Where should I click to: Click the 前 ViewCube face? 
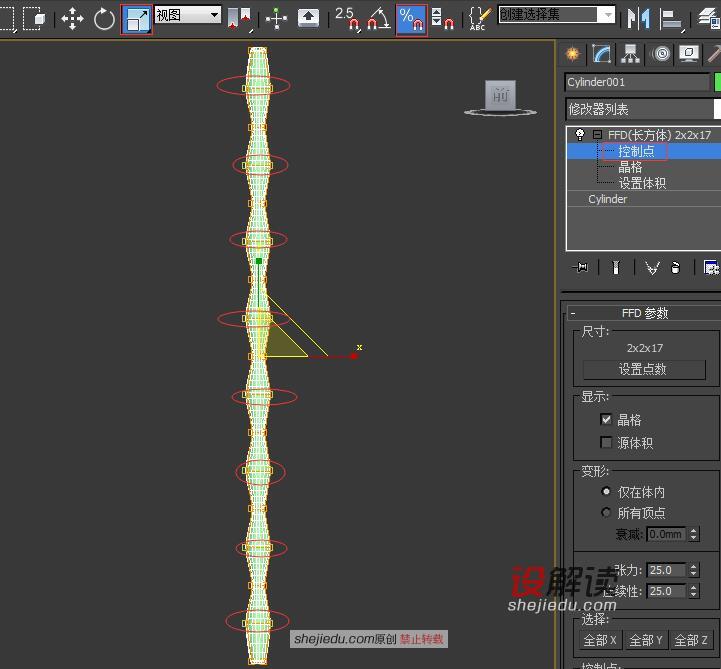501,95
